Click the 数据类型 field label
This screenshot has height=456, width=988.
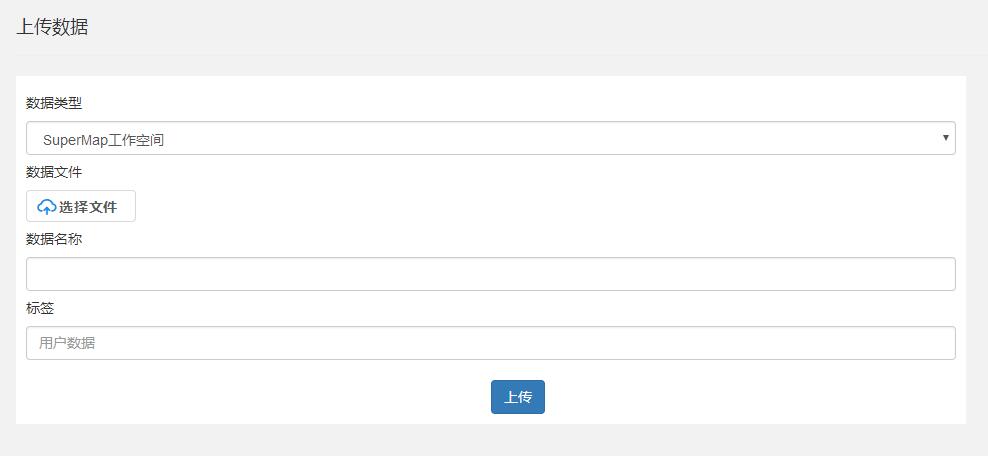click(x=54, y=103)
